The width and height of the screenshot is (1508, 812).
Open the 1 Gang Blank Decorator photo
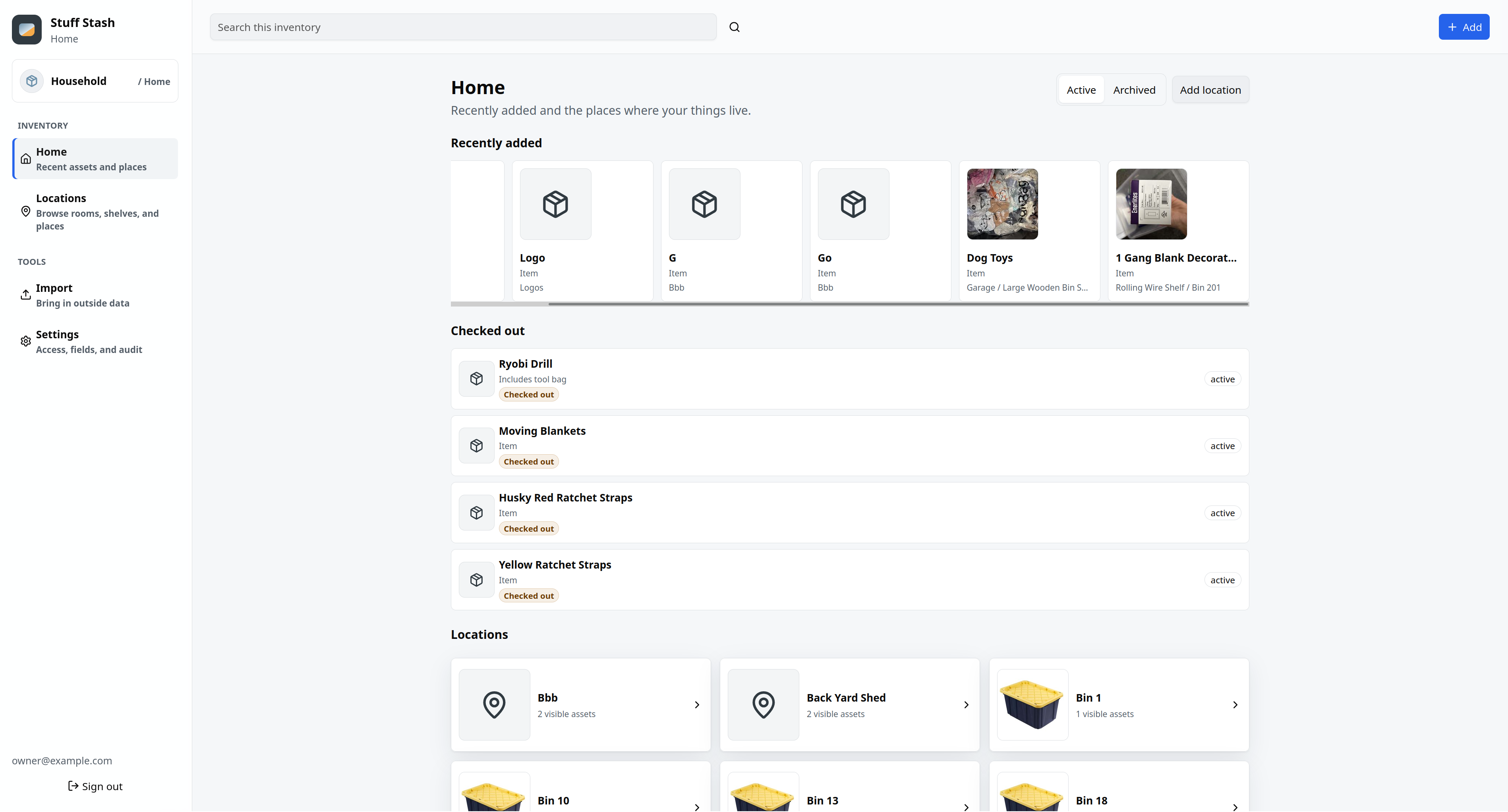point(1151,204)
